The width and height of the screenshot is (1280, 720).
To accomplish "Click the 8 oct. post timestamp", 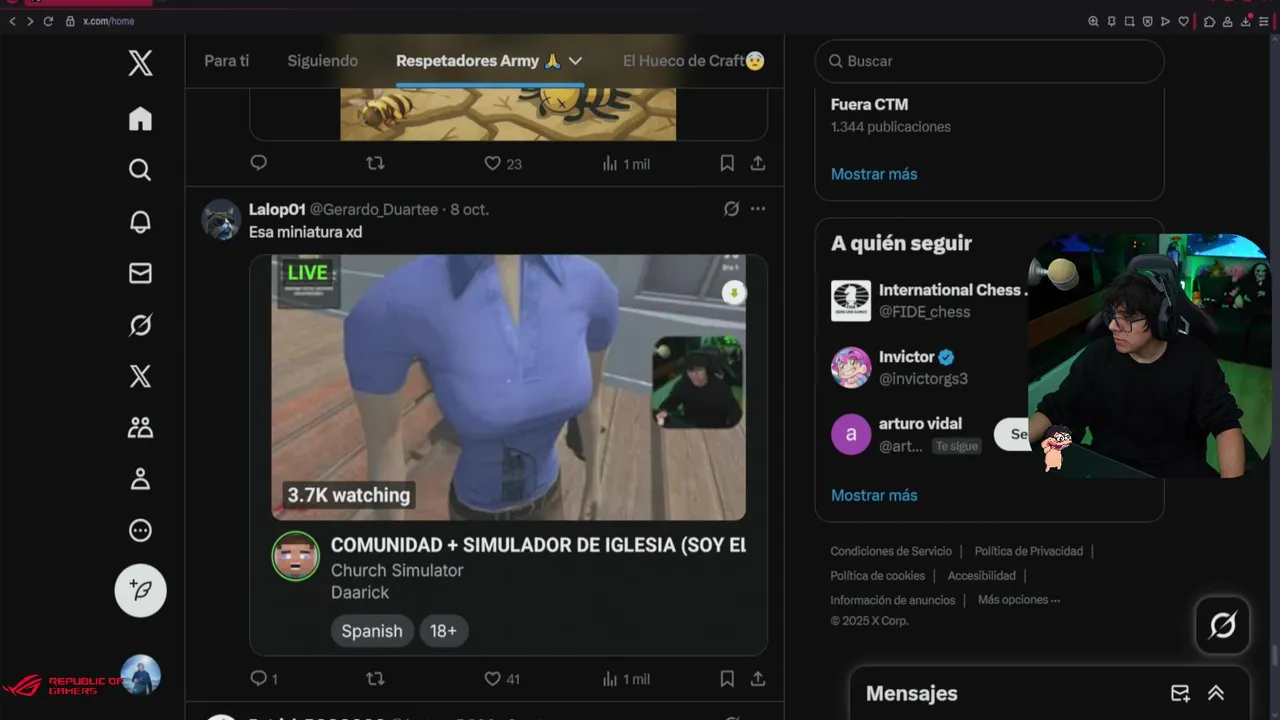I will pos(469,209).
